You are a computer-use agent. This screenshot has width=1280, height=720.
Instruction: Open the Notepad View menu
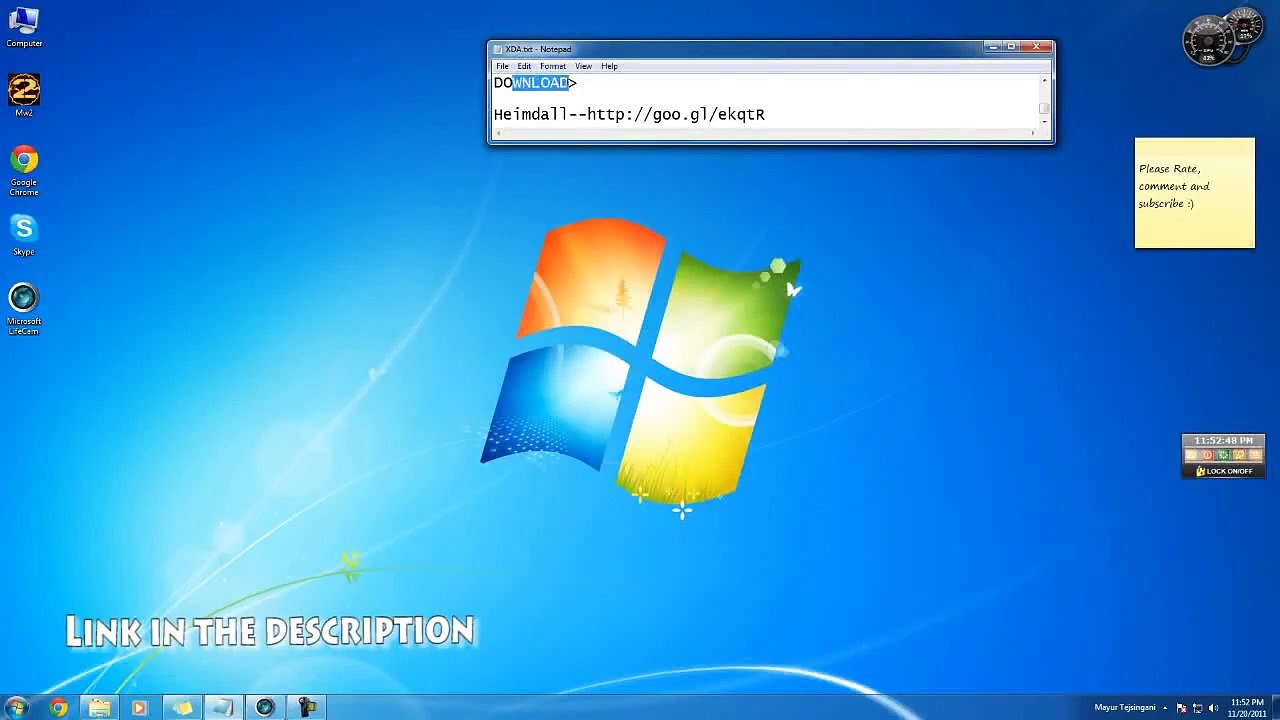coord(583,66)
